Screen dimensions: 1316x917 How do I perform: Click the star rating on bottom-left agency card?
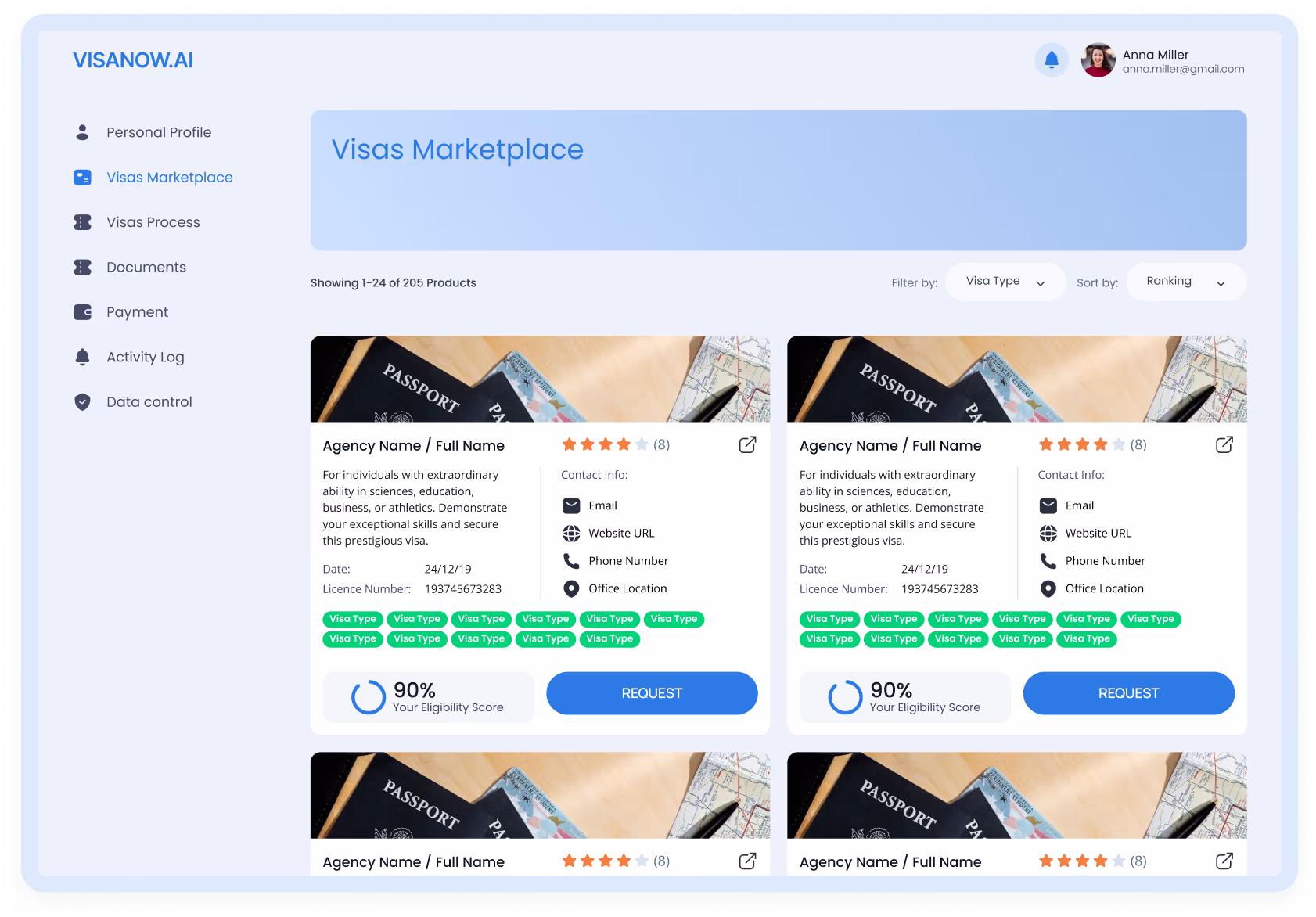pyautogui.click(x=605, y=861)
